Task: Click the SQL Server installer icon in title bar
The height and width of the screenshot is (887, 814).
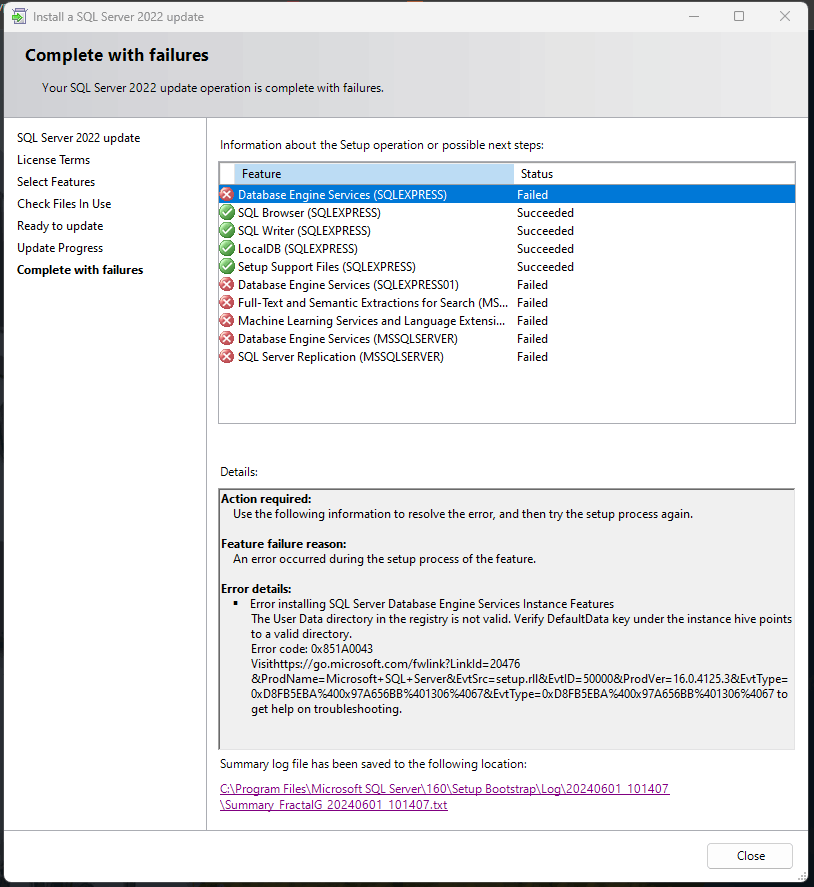Action: (x=19, y=16)
